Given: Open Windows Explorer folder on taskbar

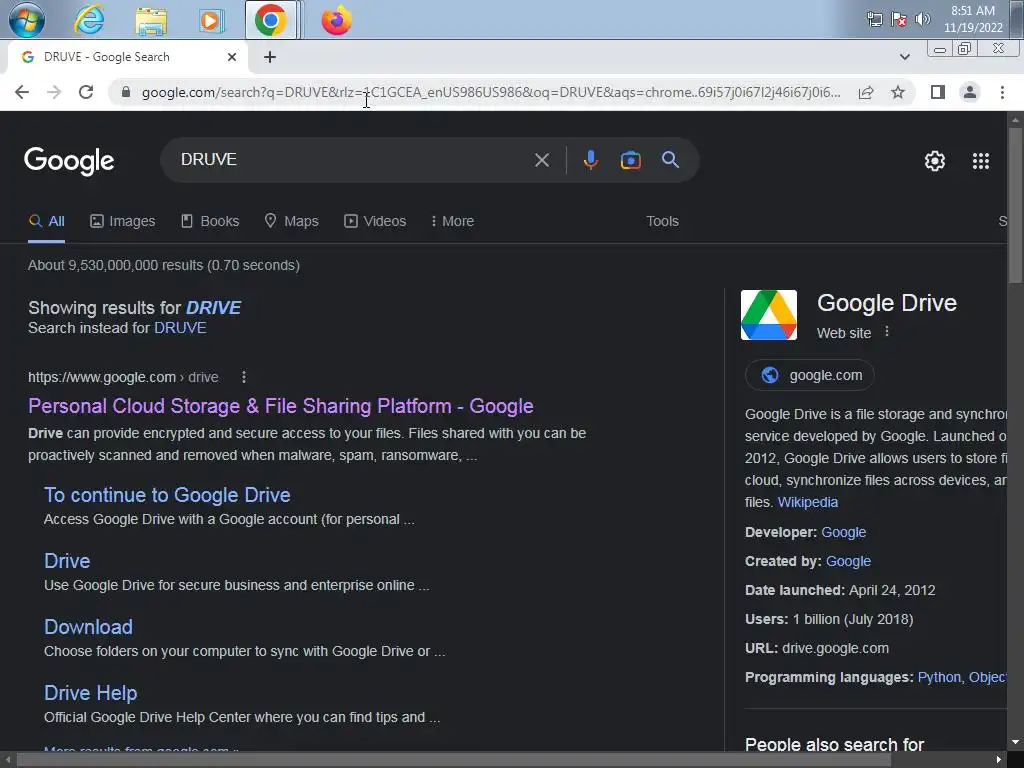Looking at the screenshot, I should pos(151,20).
